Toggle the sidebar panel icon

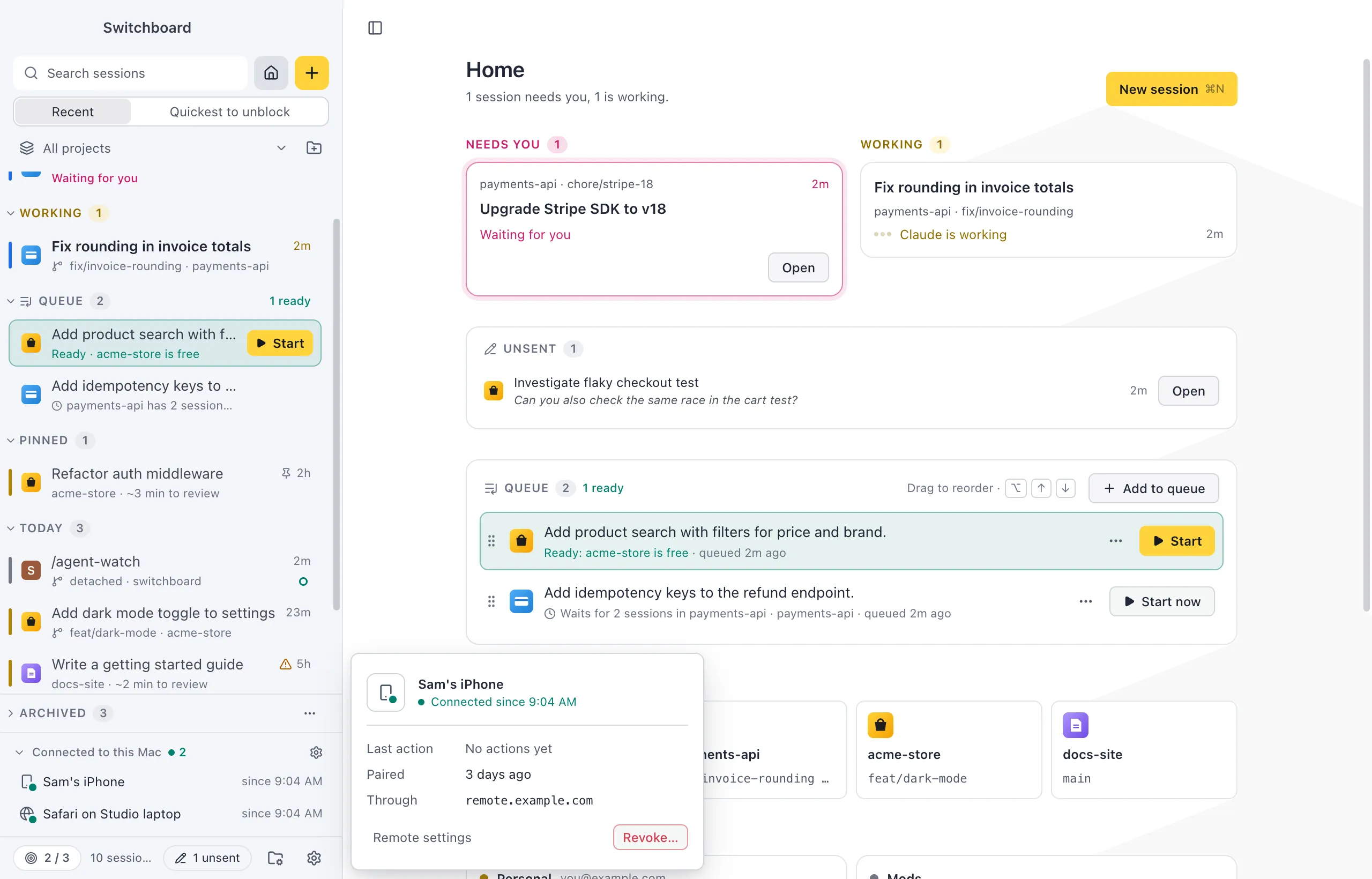pos(375,27)
